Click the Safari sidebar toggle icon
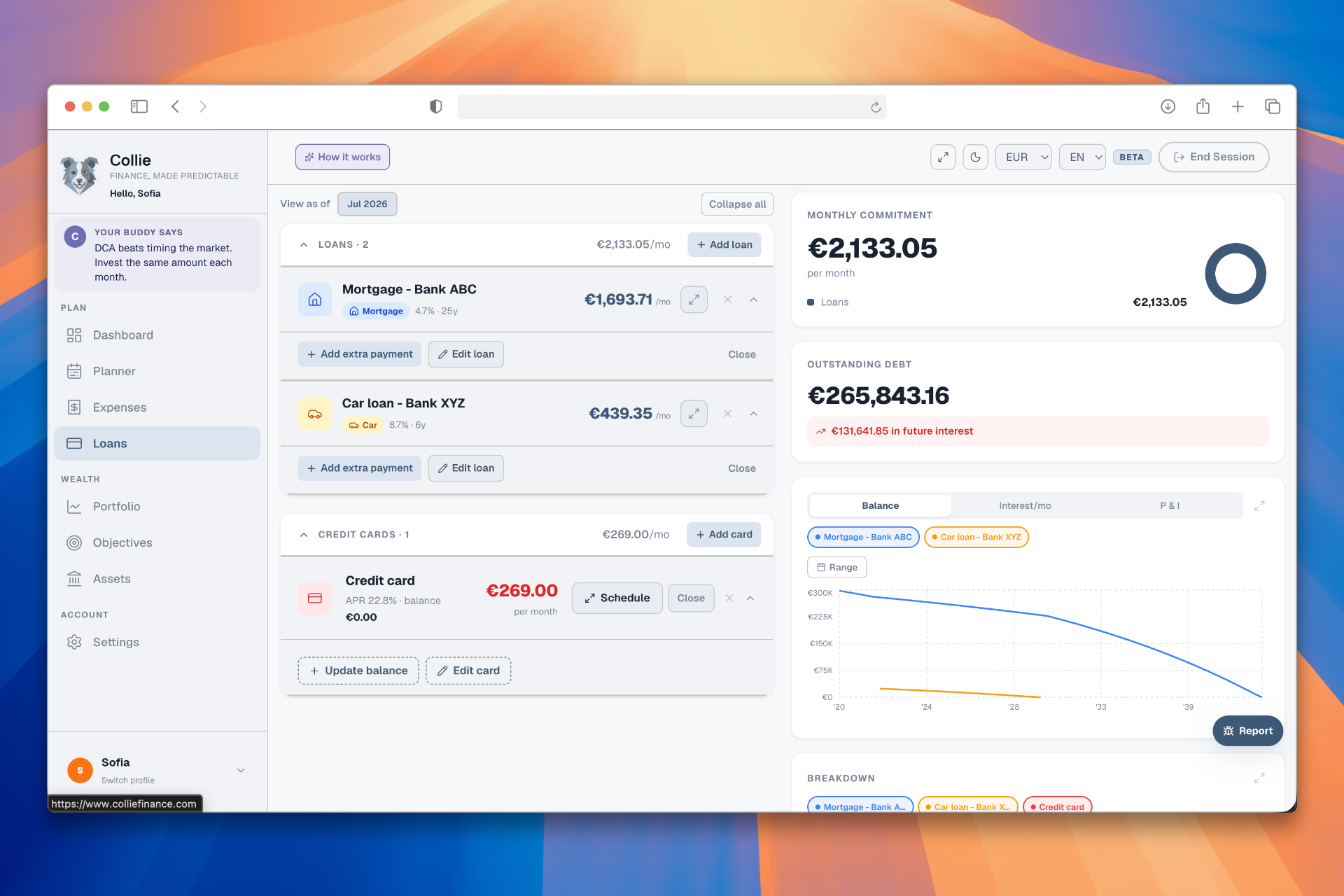 point(139,106)
